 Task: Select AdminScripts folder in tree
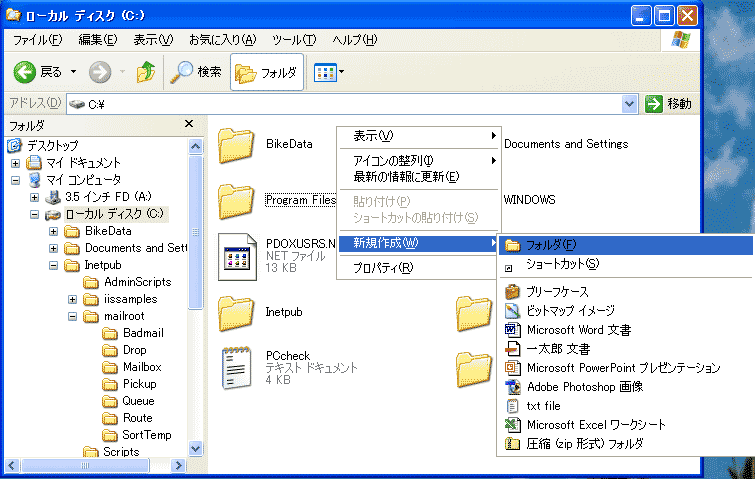pyautogui.click(x=137, y=282)
